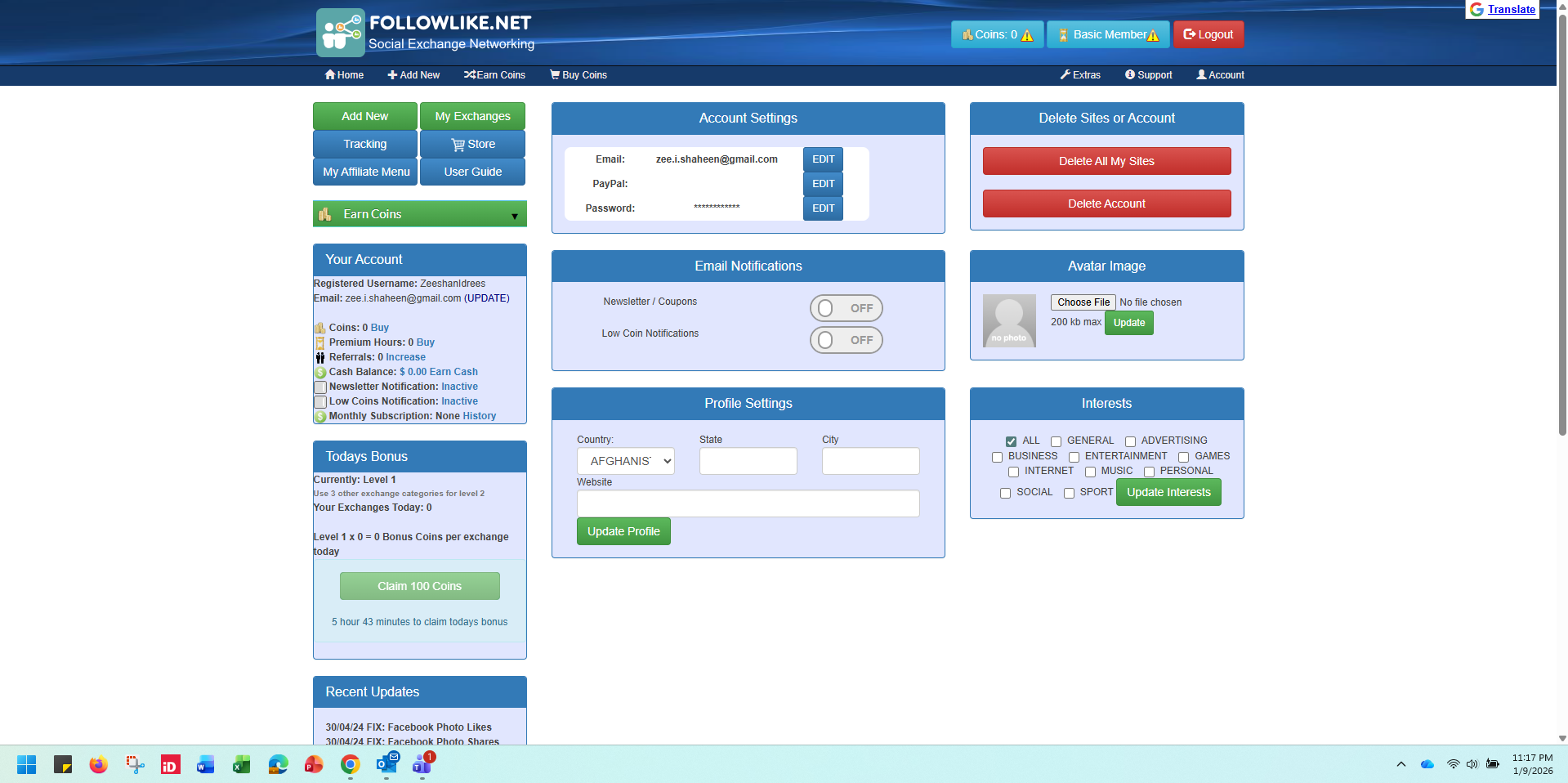
Task: Click the coin stack icon on Earn Coins bar
Action: [324, 214]
